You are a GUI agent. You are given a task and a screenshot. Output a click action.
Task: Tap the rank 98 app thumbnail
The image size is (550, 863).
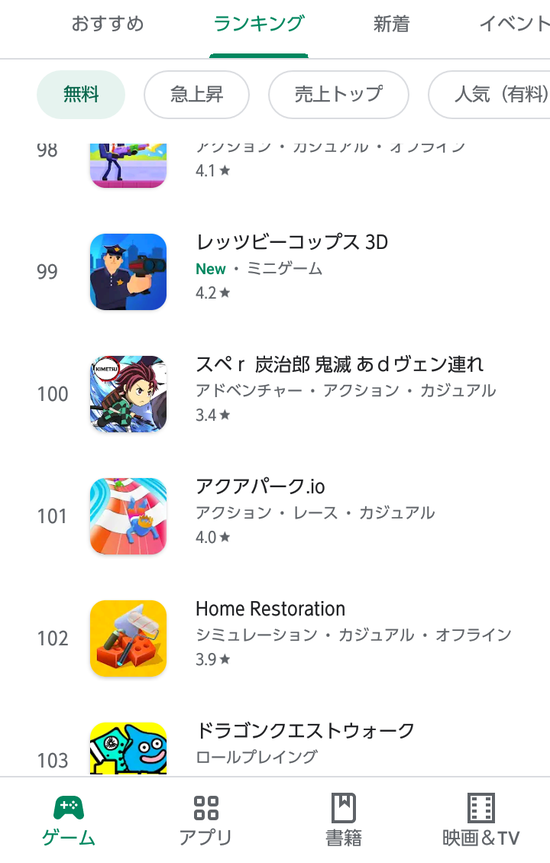tap(128, 165)
